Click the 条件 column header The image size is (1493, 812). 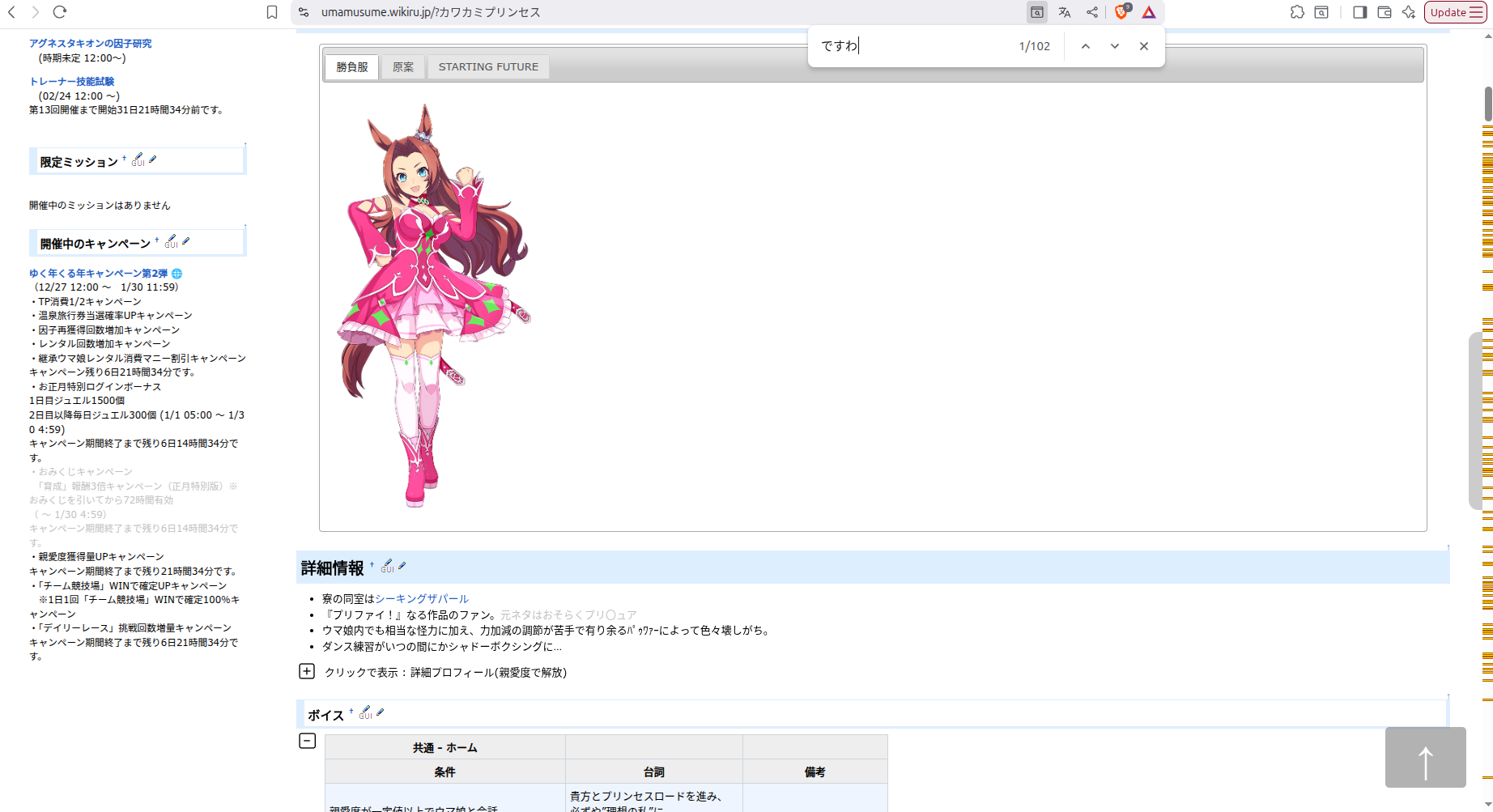click(x=445, y=772)
